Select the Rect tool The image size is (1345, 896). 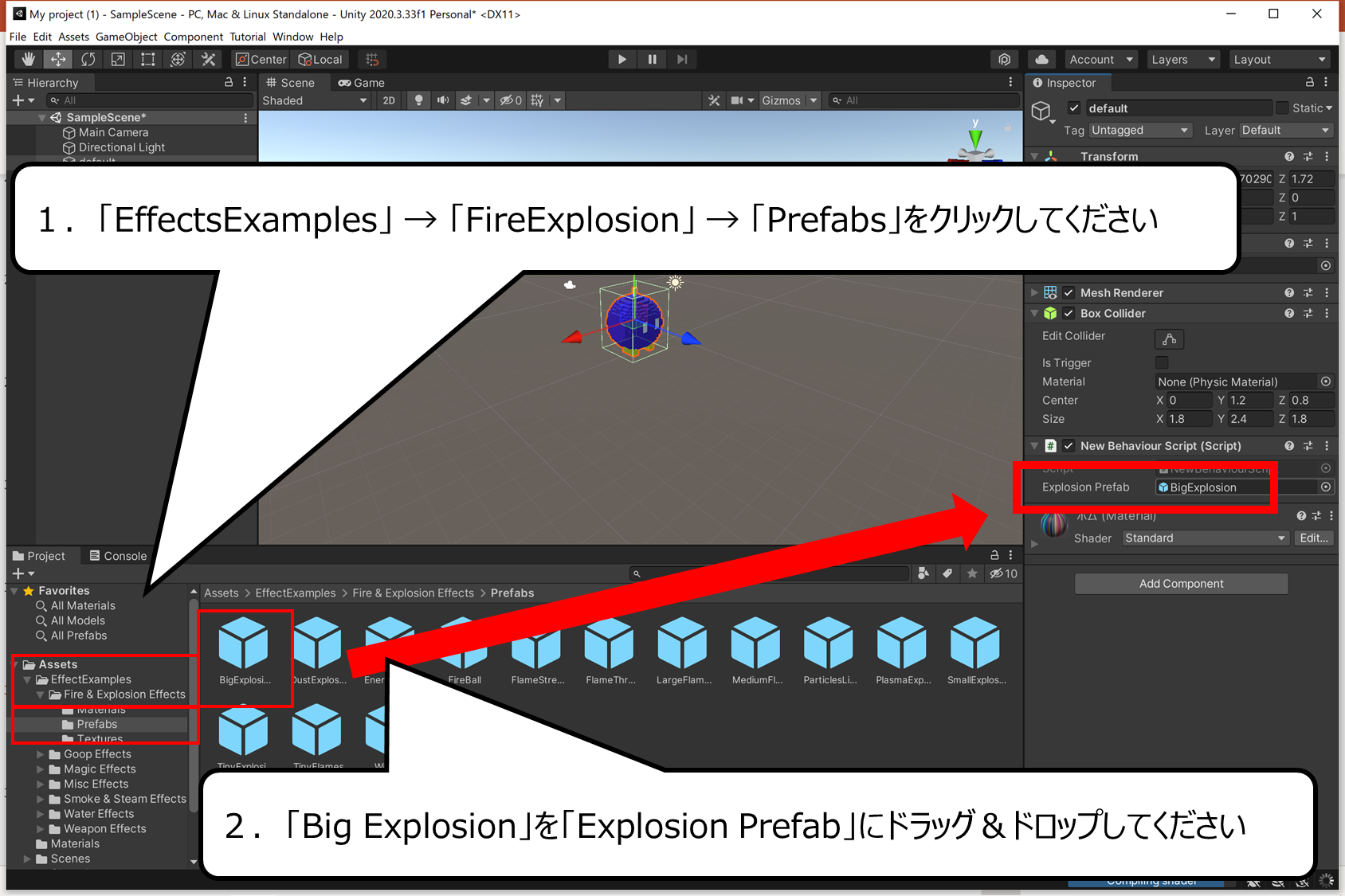pyautogui.click(x=148, y=59)
